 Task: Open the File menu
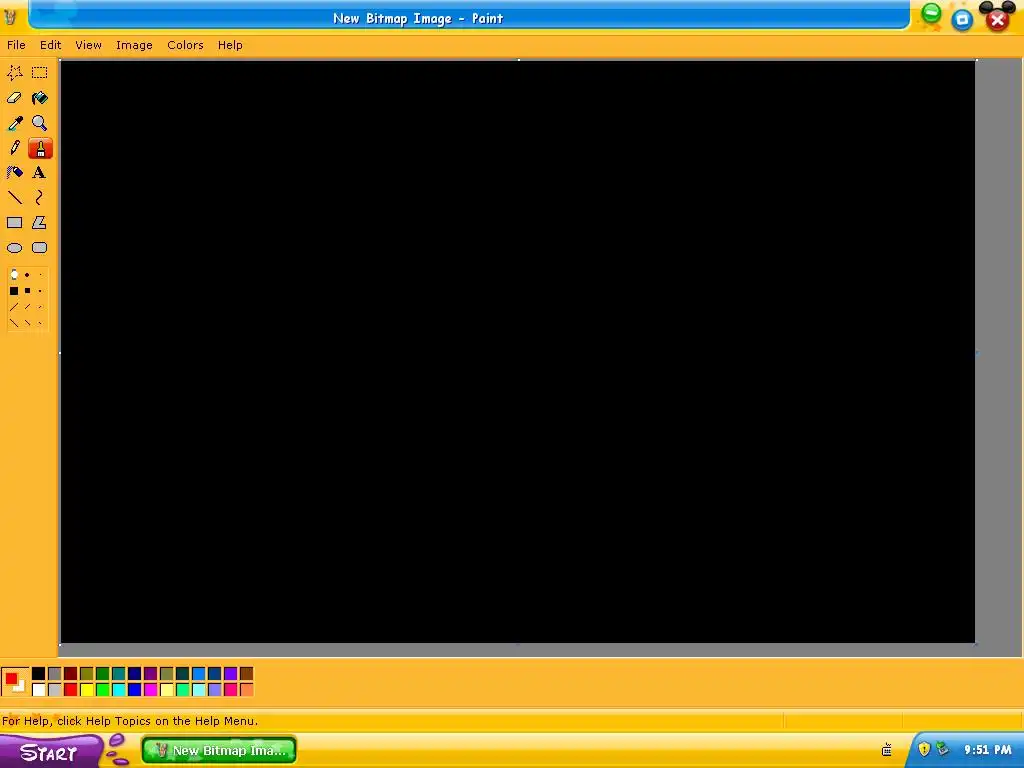pyautogui.click(x=16, y=45)
